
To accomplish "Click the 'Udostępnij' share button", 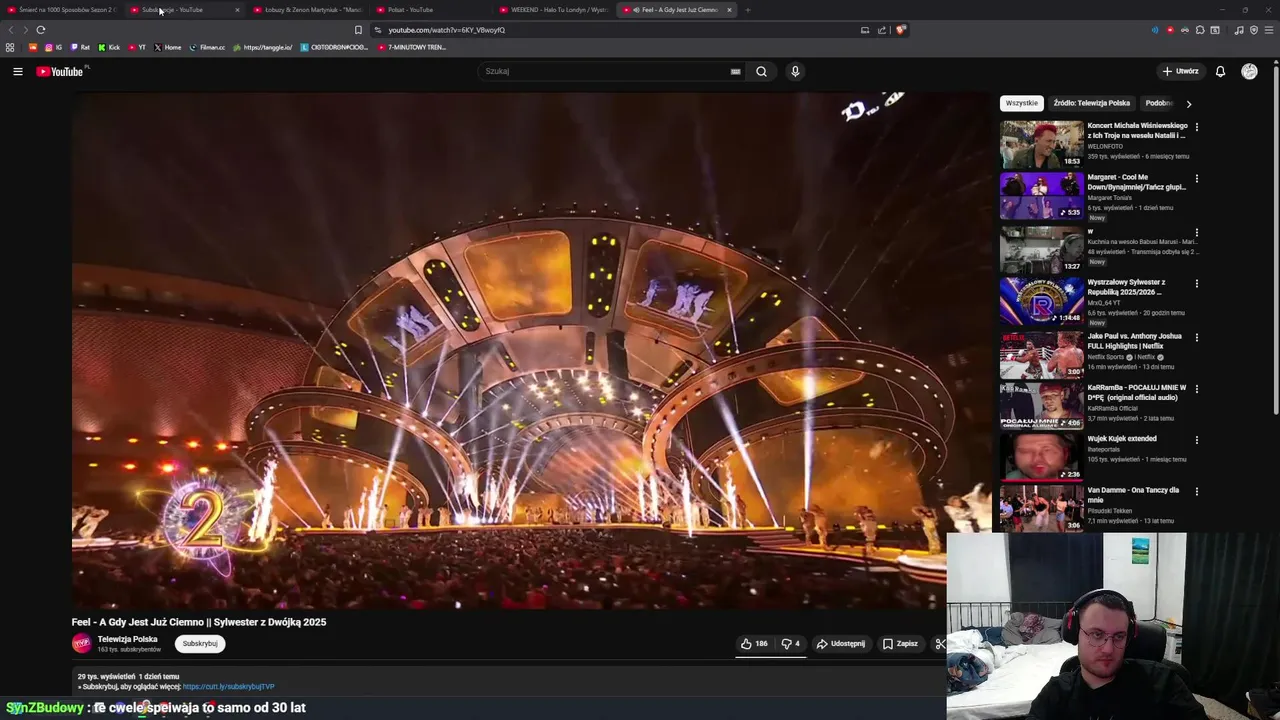I will 840,644.
